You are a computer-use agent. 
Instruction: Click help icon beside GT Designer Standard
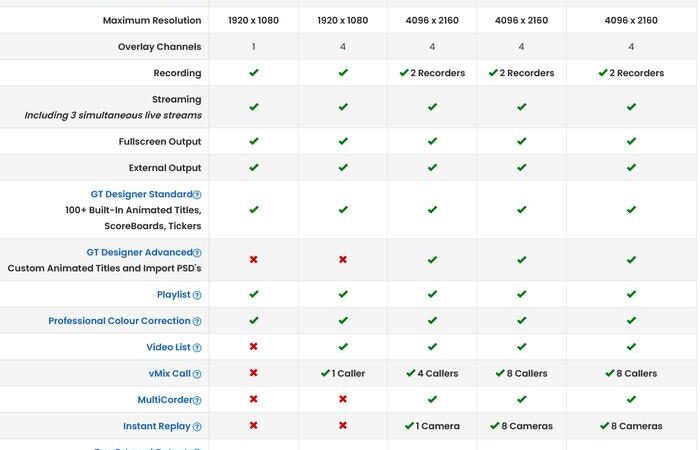point(197,195)
